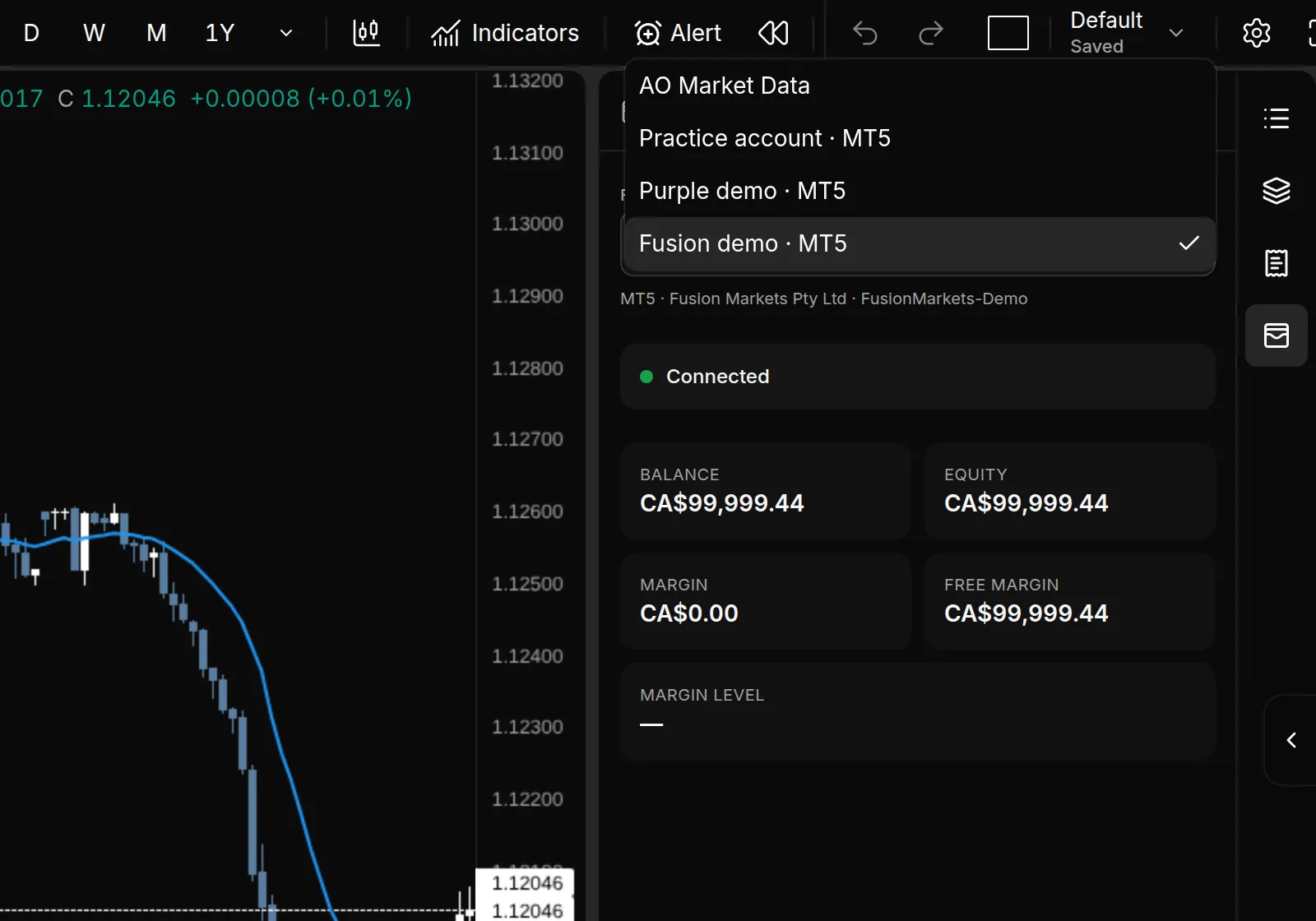Click the close price value C 1.12046
This screenshot has height=921, width=1316.
click(117, 99)
